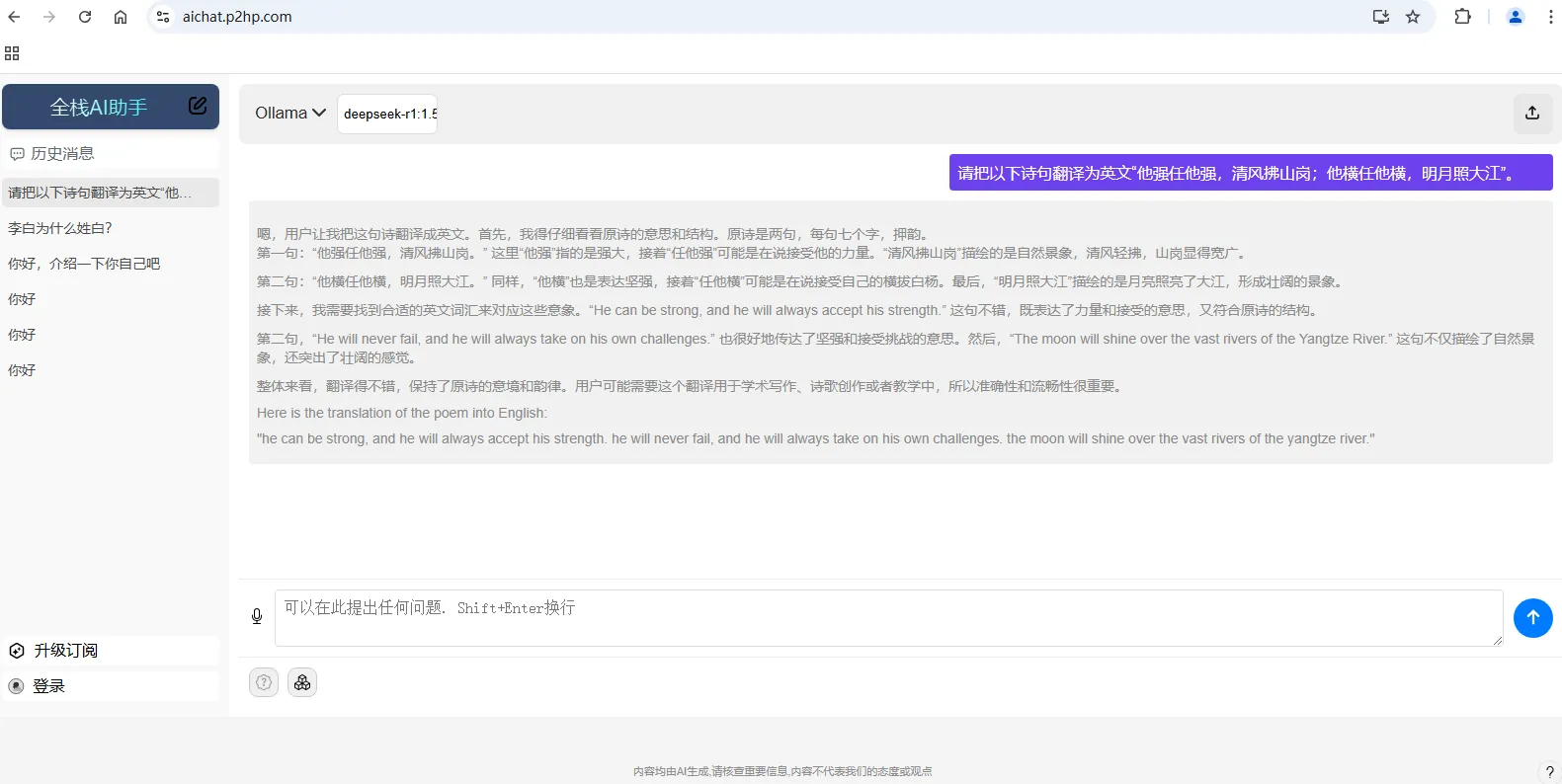Viewport: 1562px width, 784px height.
Task: Click bottom-right question mark help icon
Action: pyautogui.click(x=1549, y=772)
